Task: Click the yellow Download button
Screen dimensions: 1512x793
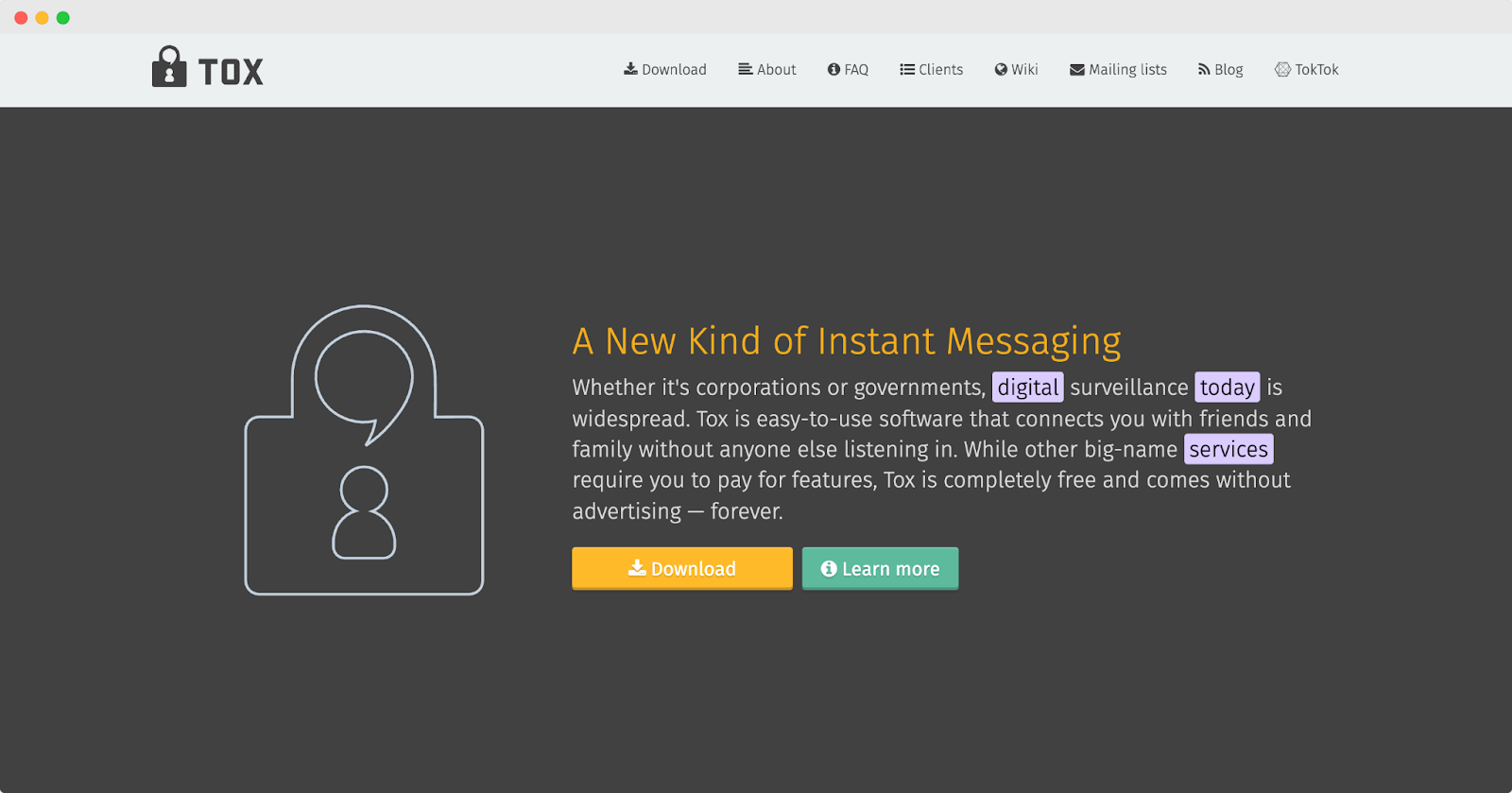Action: (682, 568)
